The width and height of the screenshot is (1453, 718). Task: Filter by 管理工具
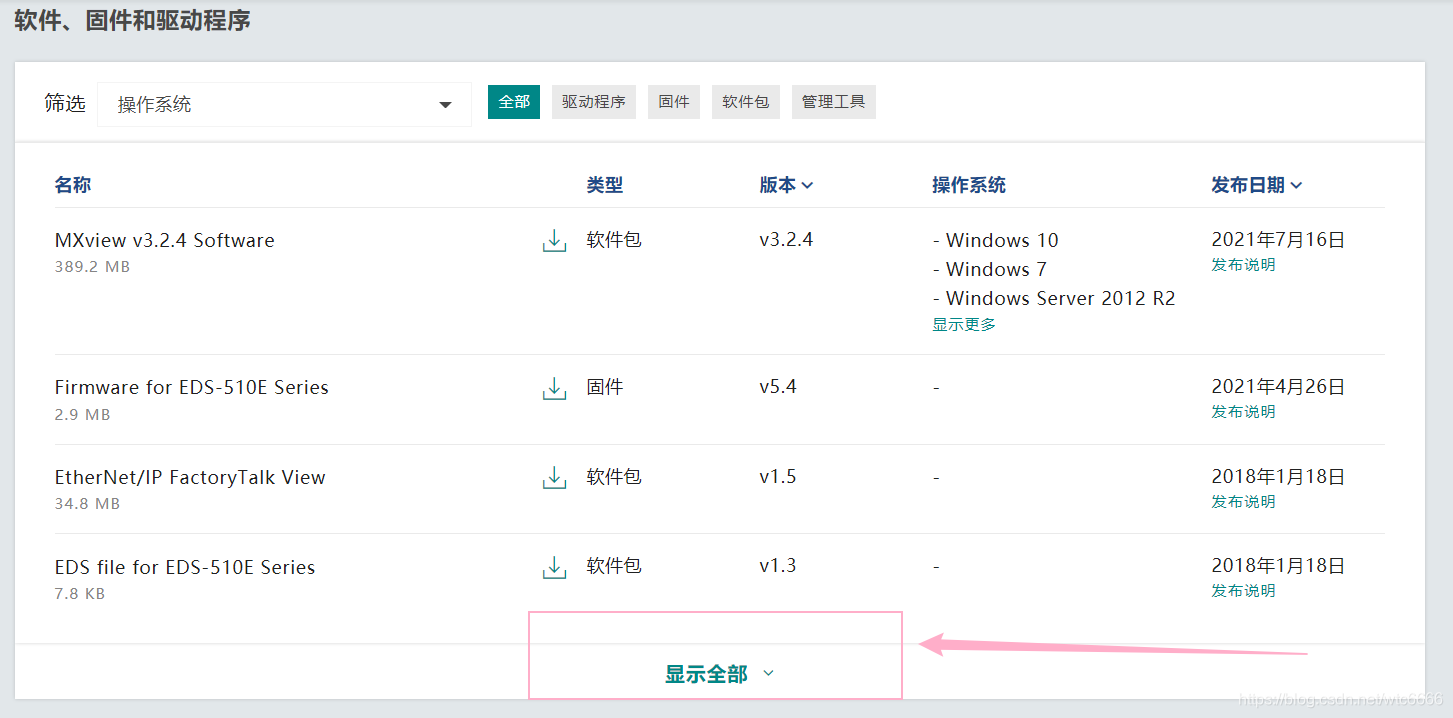pyautogui.click(x=834, y=102)
